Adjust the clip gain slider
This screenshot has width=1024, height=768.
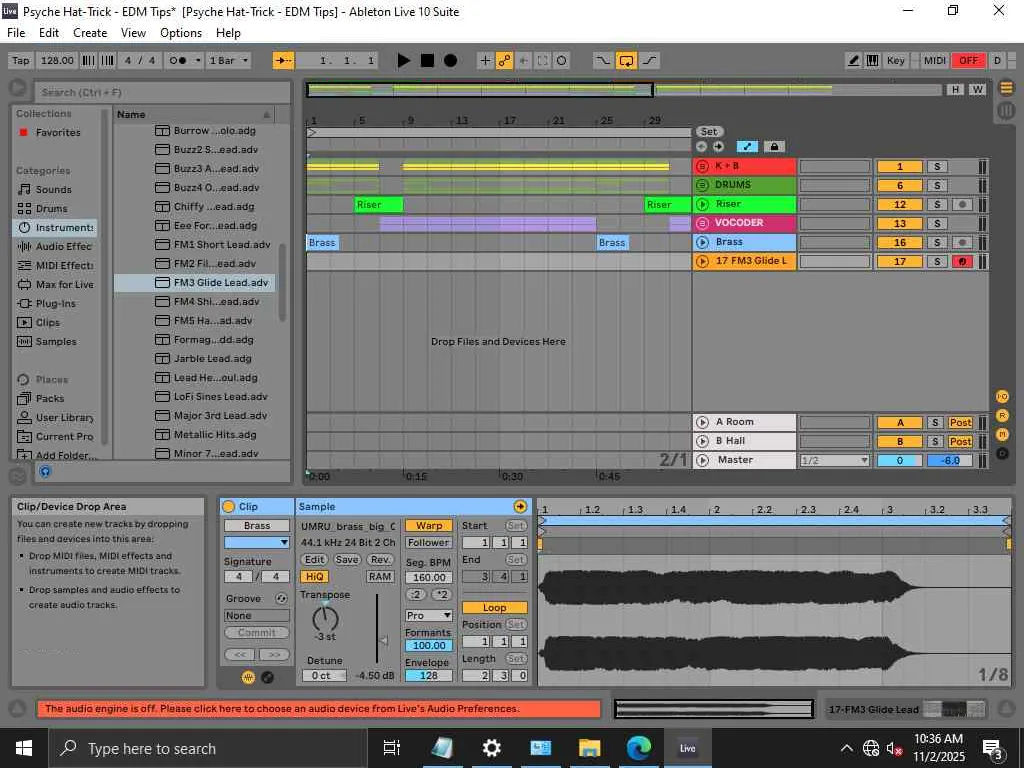tap(384, 641)
